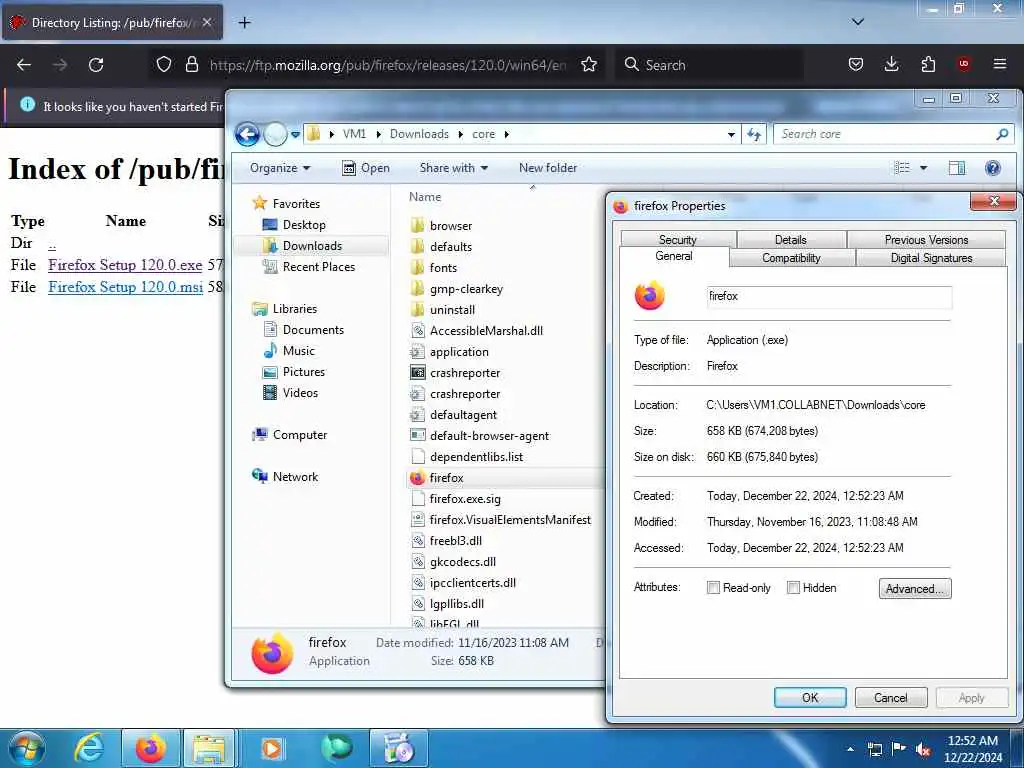Switch to the Details tab
The width and height of the screenshot is (1024, 768).
pos(790,240)
